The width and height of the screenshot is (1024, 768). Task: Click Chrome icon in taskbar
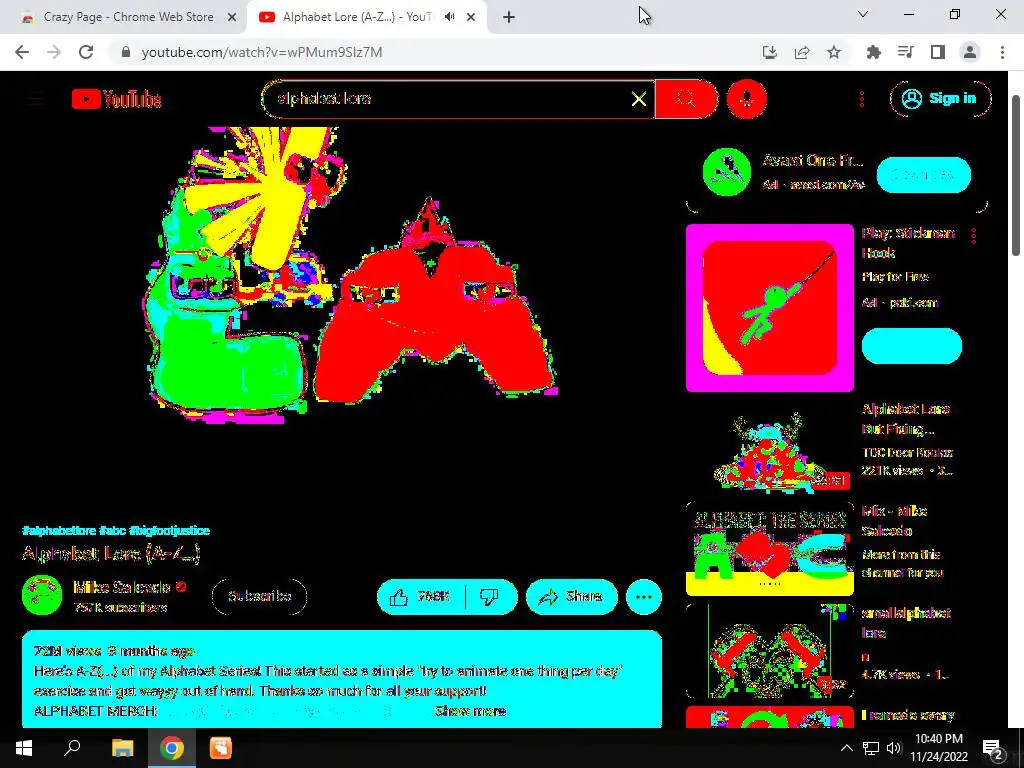pyautogui.click(x=172, y=748)
